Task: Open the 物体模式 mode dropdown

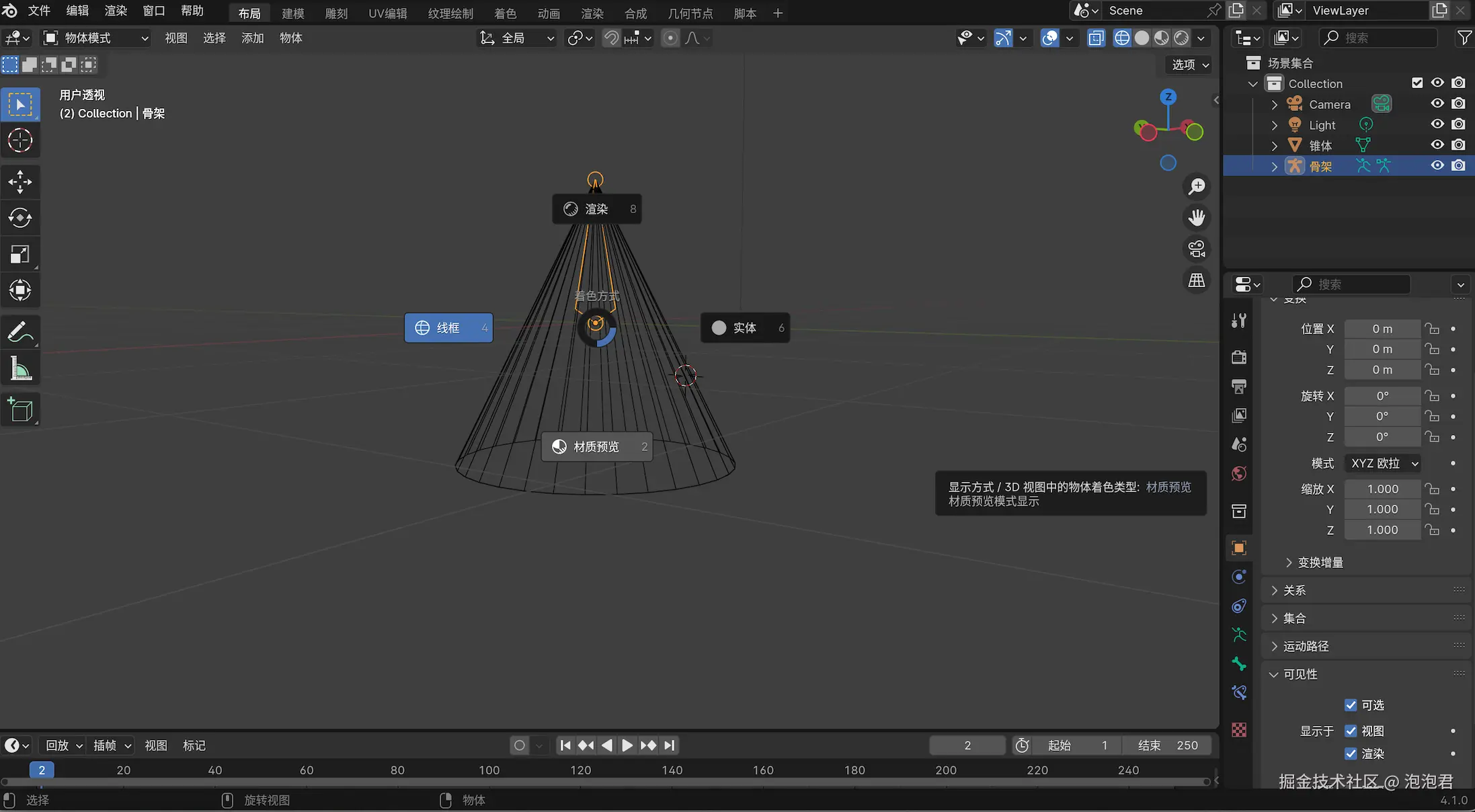Action: coord(95,38)
